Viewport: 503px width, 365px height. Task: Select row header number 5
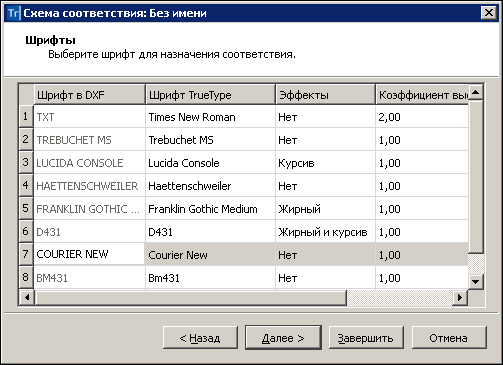tap(26, 209)
